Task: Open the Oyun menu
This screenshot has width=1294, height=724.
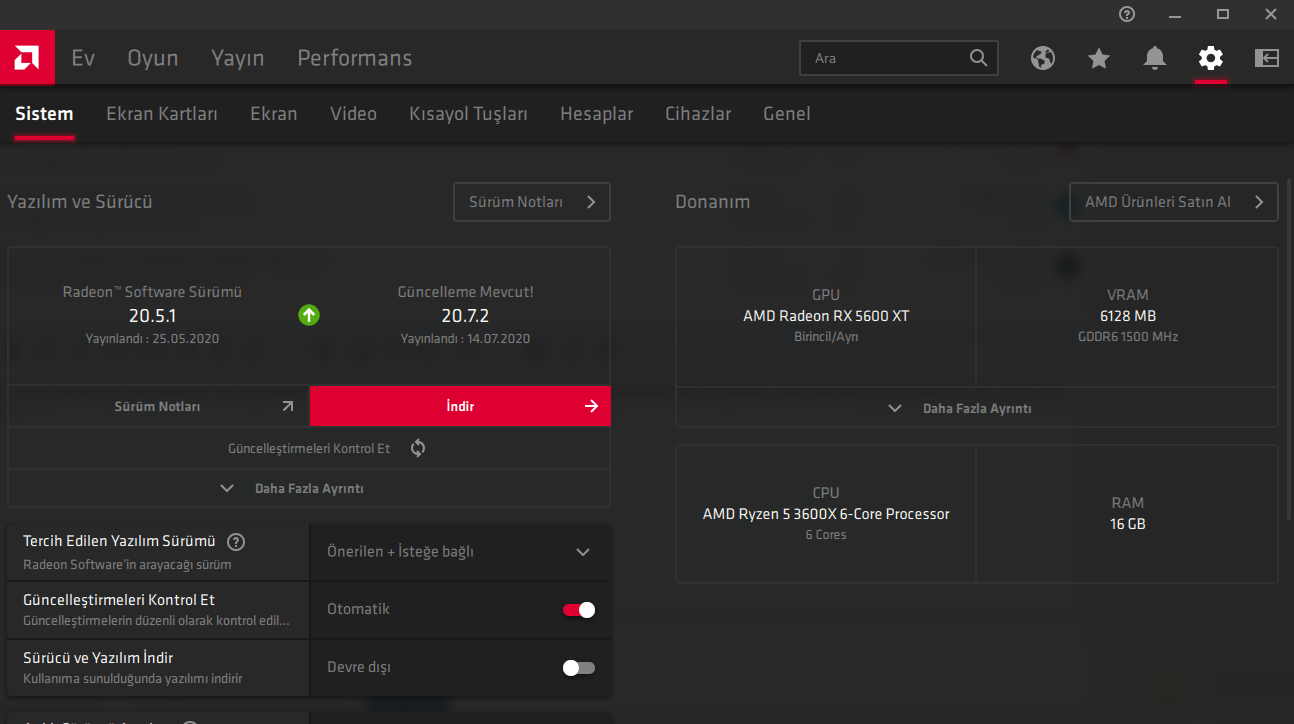Action: click(153, 58)
